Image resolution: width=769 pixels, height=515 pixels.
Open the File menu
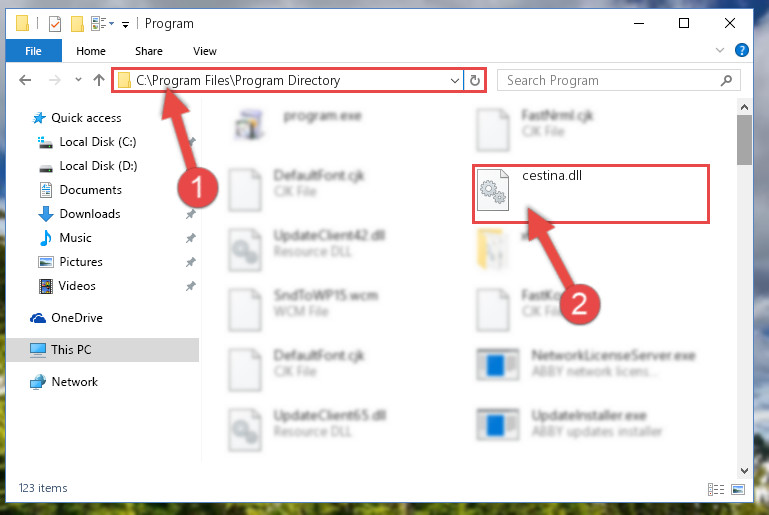33,51
